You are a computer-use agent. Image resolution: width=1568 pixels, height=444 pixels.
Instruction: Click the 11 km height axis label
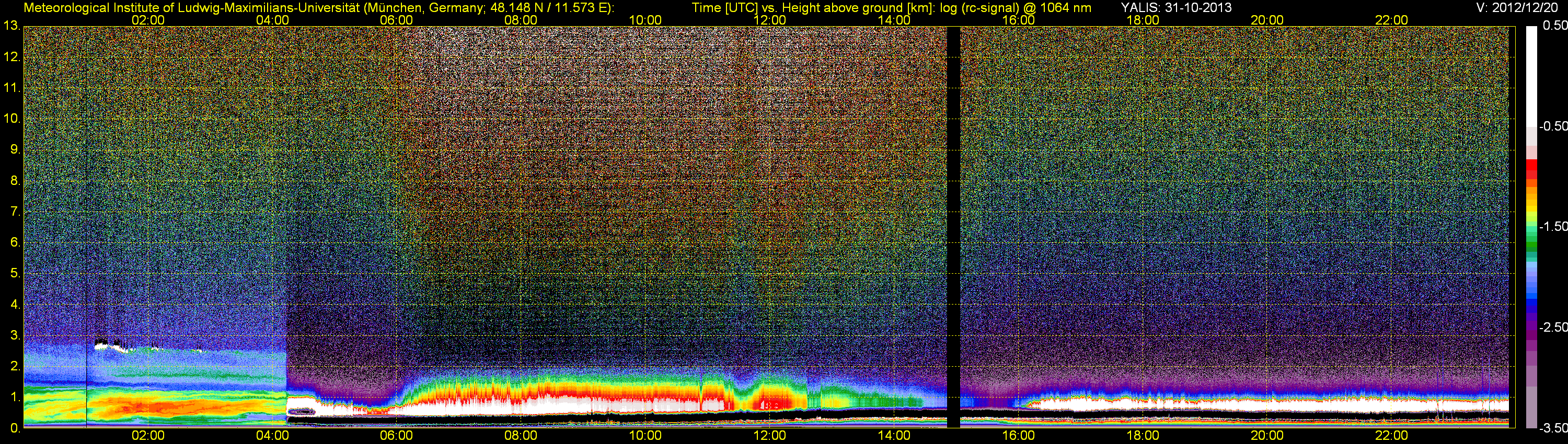tap(11, 88)
